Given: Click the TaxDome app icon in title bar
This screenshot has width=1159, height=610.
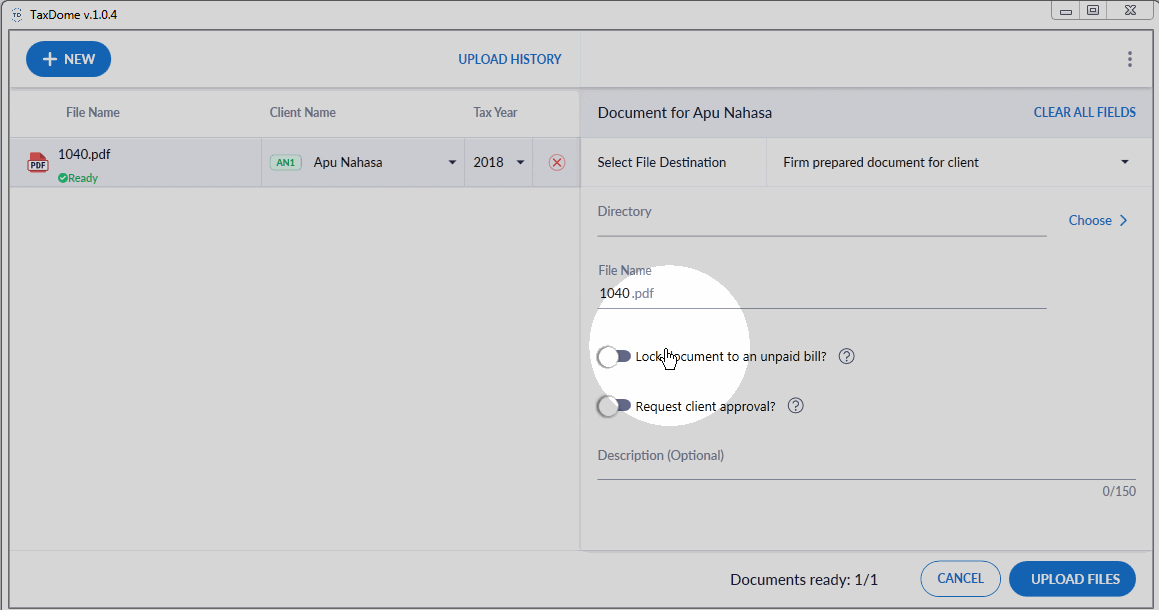Looking at the screenshot, I should click(16, 12).
